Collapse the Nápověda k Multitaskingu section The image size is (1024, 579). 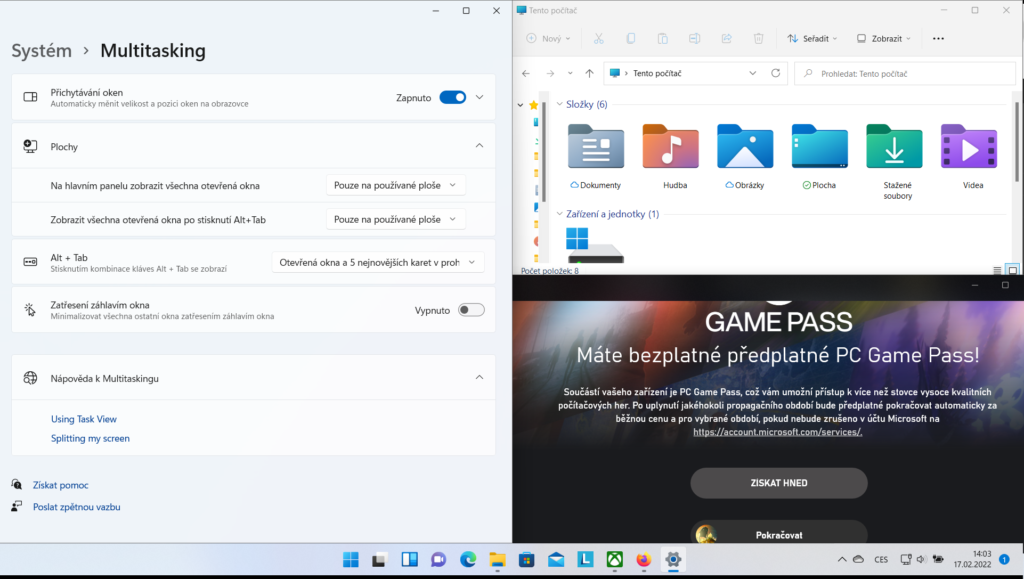(479, 377)
